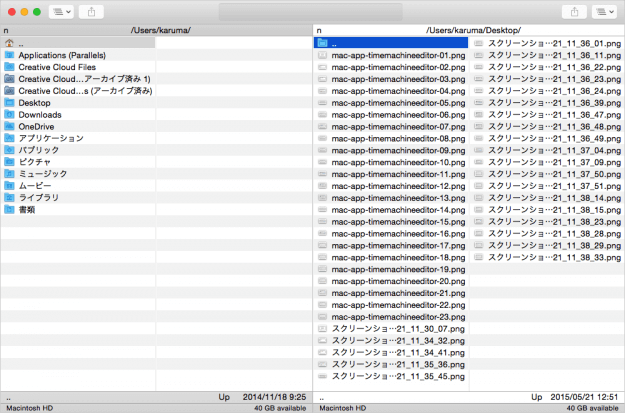
Task: Select the Applications (Parallels) folder icon
Action: tap(9, 55)
